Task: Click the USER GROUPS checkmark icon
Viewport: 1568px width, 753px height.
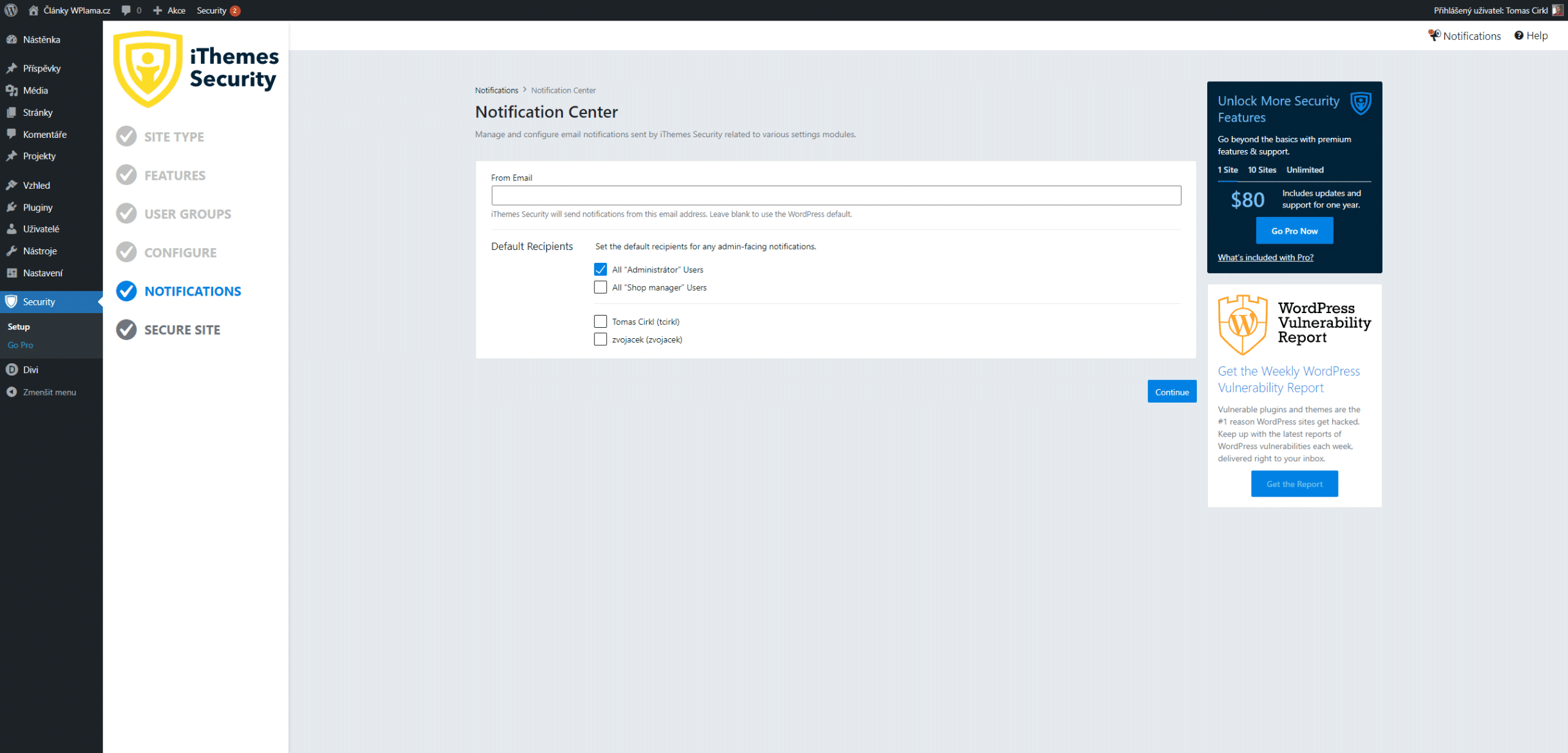Action: (126, 214)
